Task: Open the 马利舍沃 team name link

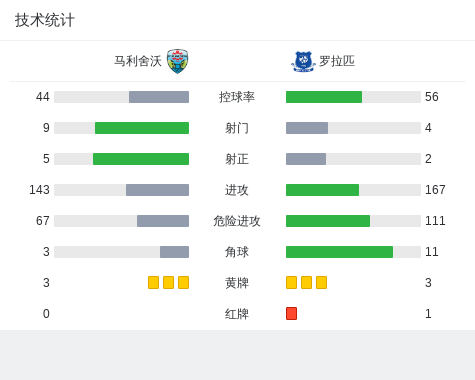Action: (x=138, y=61)
